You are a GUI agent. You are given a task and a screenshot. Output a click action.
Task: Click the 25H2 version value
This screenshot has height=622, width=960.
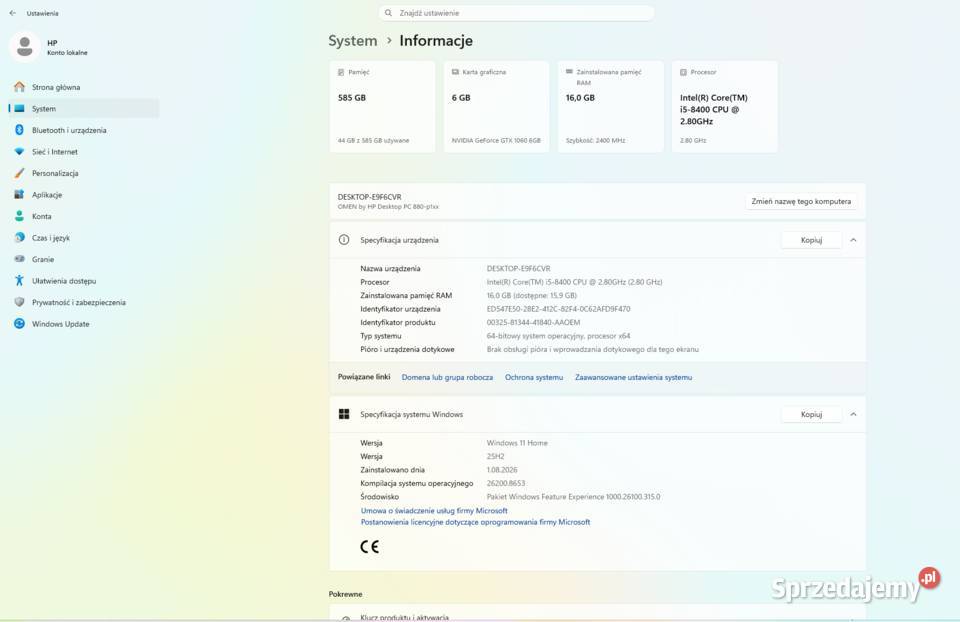click(495, 457)
